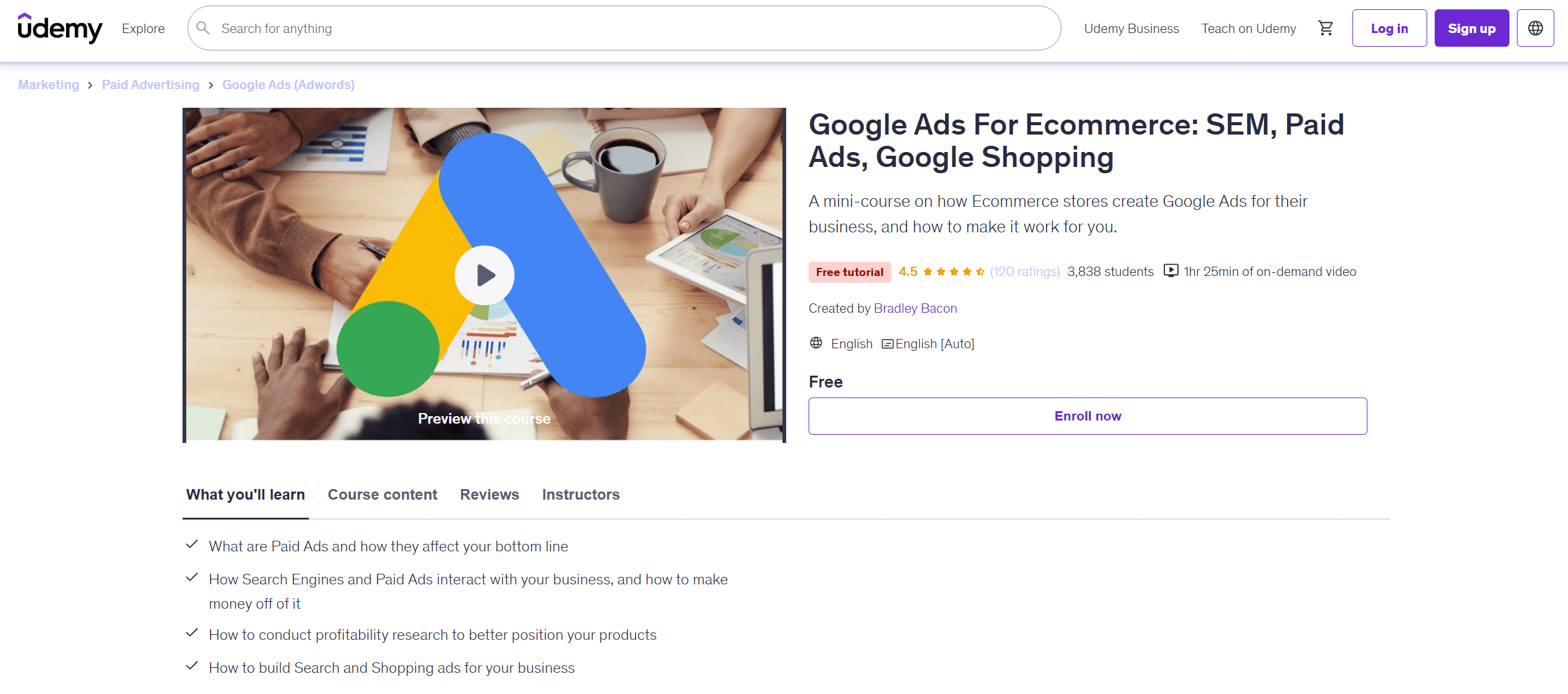Open the shopping cart
This screenshot has width=1568, height=694.
[1326, 28]
